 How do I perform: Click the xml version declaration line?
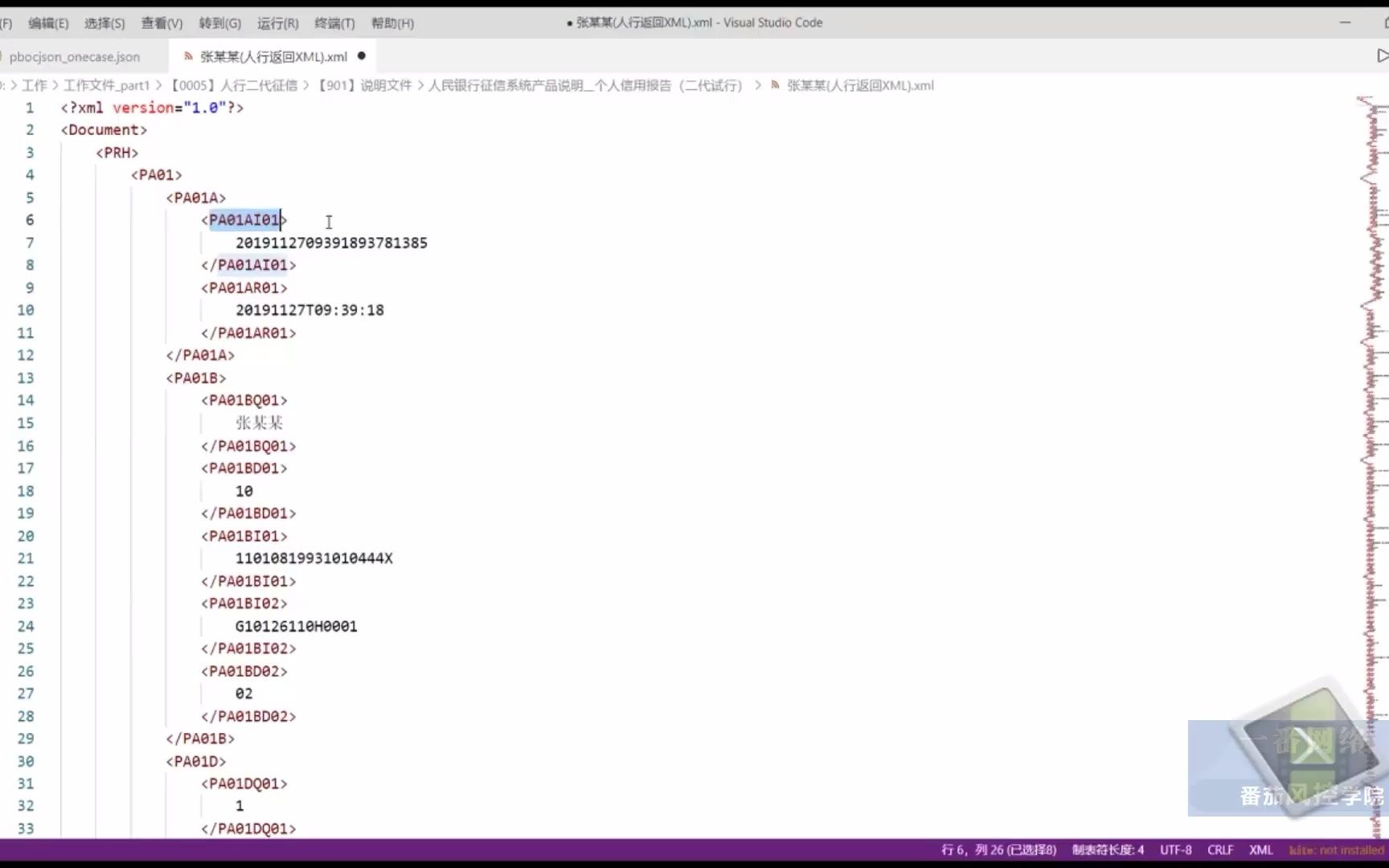click(152, 108)
